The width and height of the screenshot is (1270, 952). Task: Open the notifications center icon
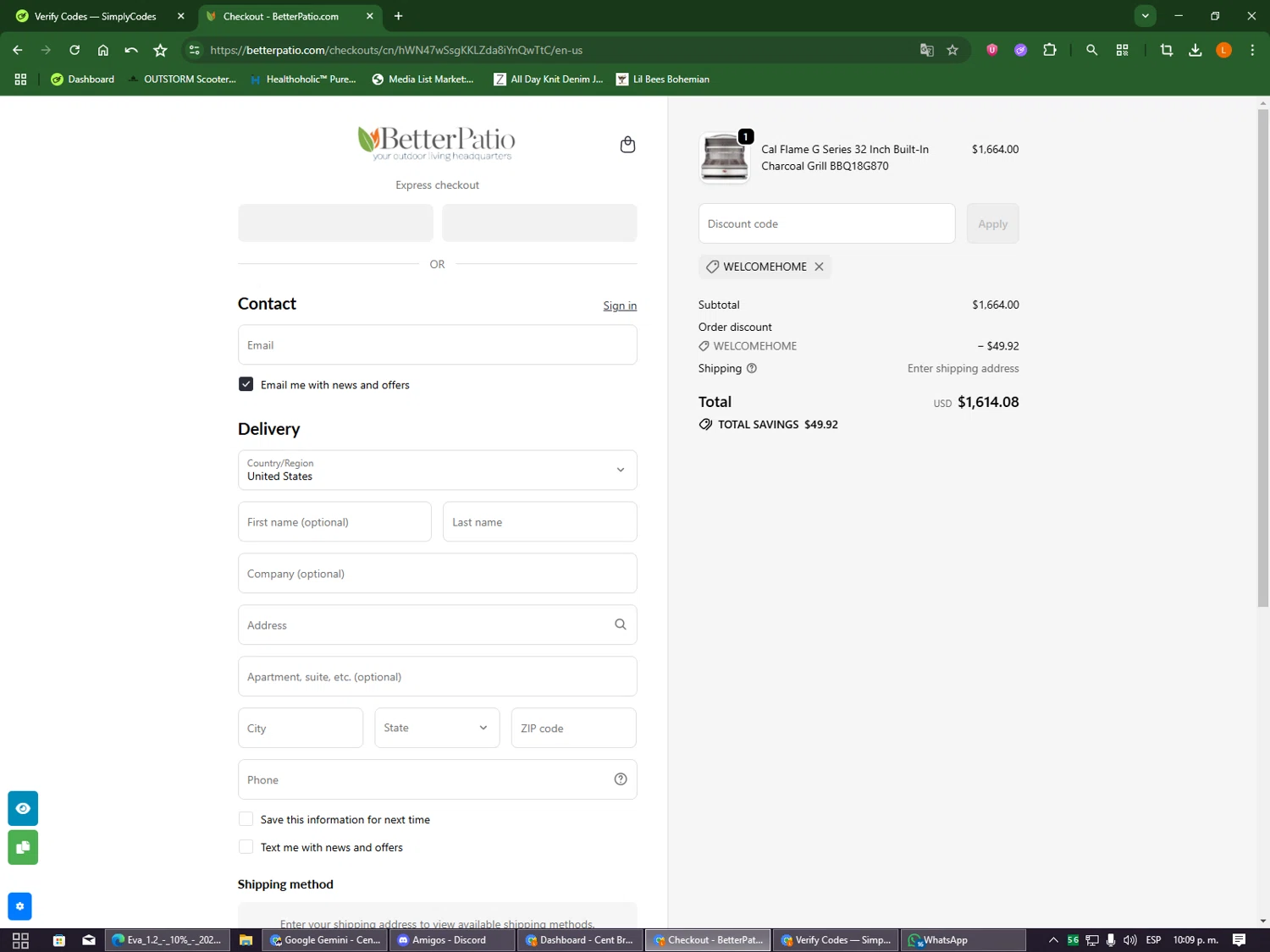(1239, 939)
